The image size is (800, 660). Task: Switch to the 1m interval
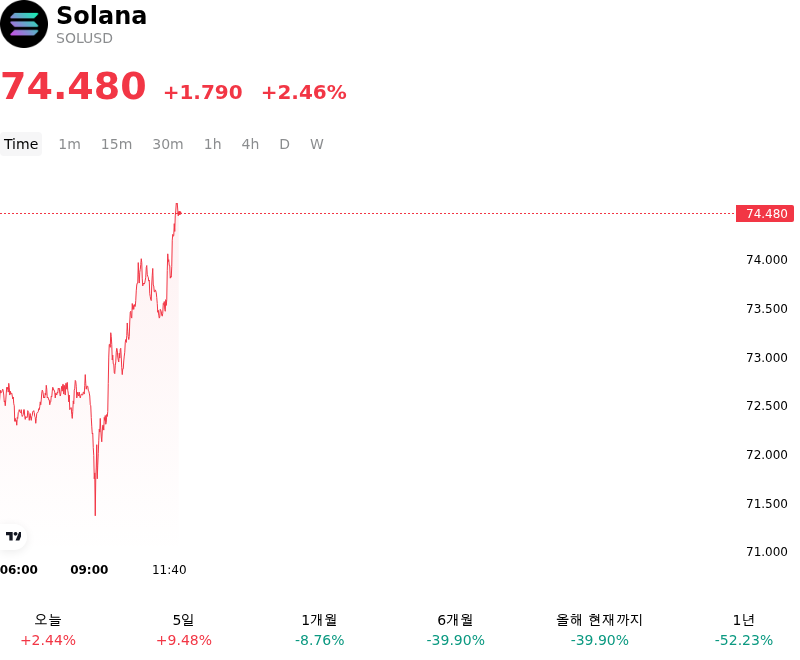click(69, 144)
